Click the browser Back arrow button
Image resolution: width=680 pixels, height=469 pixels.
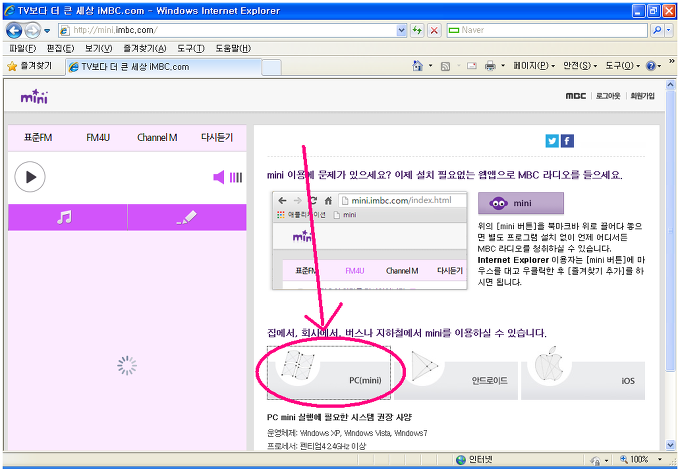14,30
